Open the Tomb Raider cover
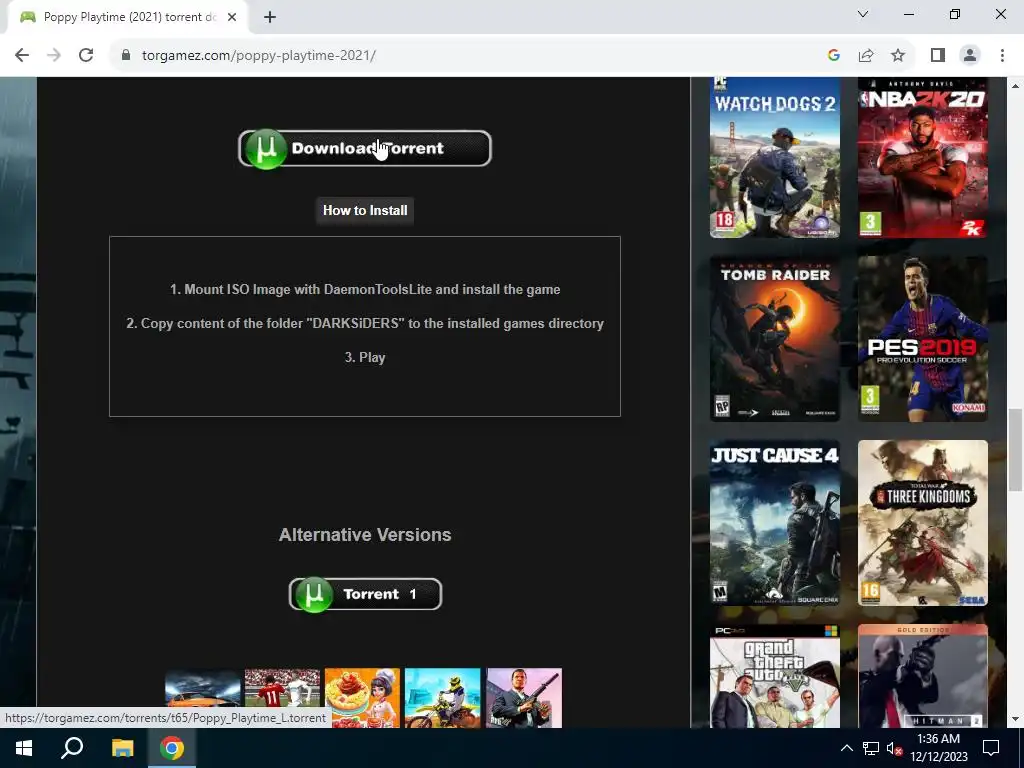Image resolution: width=1024 pixels, height=768 pixels. [x=775, y=339]
